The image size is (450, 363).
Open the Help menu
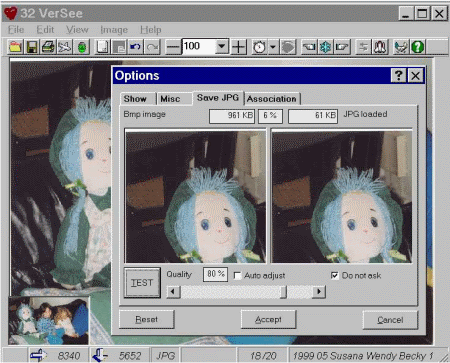151,30
